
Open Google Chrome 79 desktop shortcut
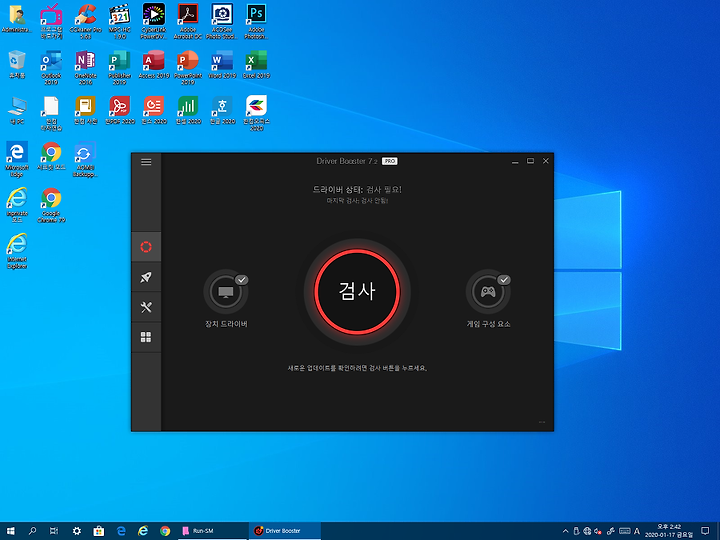[51, 205]
